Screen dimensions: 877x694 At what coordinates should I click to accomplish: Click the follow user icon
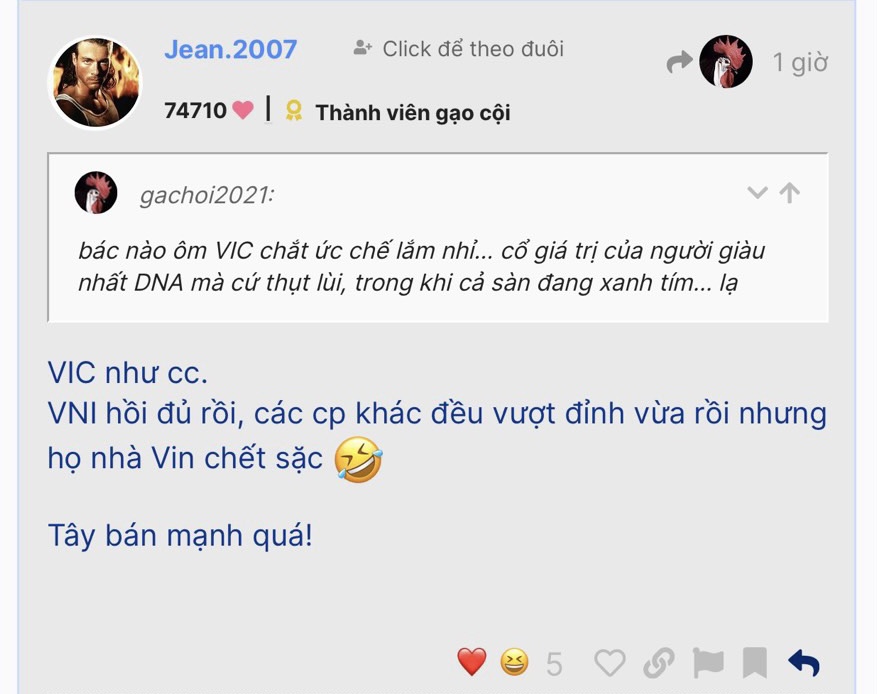[362, 48]
